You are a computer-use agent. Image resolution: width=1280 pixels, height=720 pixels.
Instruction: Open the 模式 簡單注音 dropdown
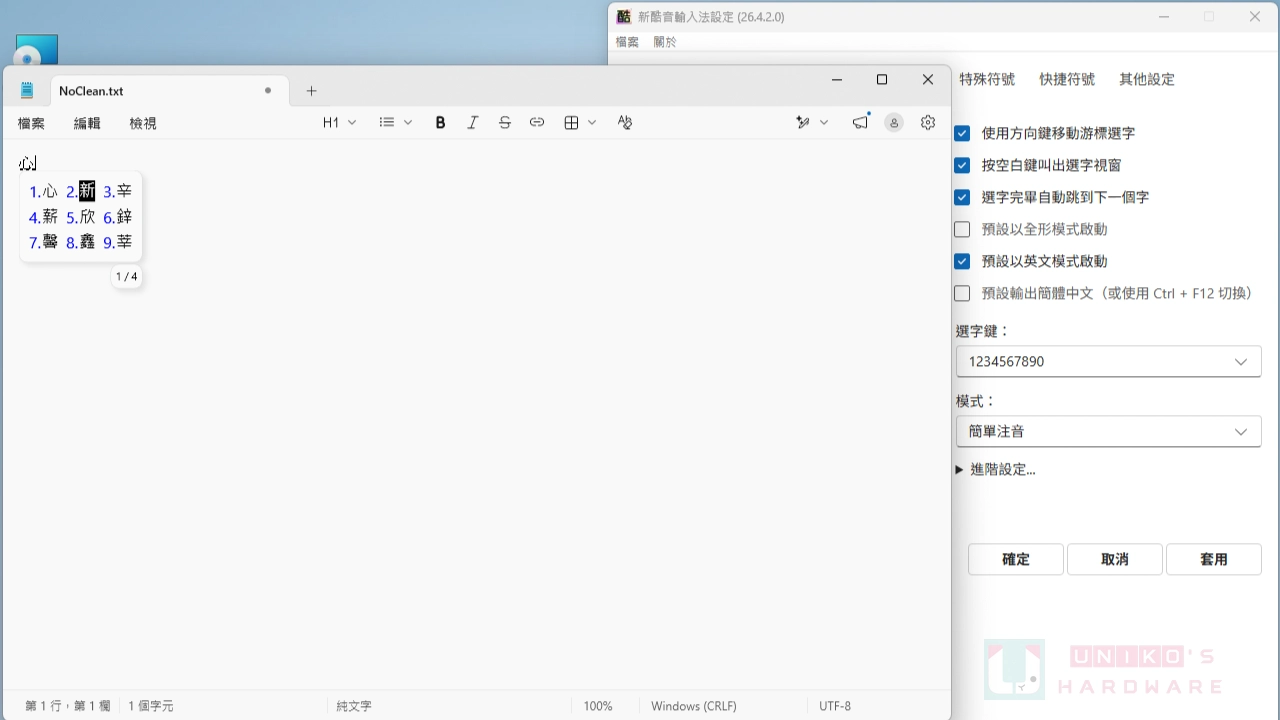[1108, 431]
